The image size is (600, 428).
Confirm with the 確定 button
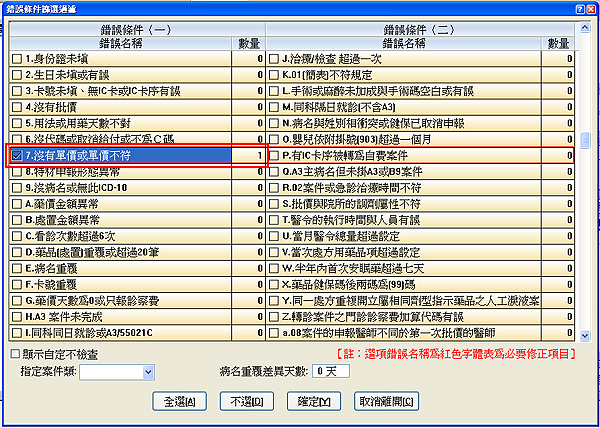point(315,401)
